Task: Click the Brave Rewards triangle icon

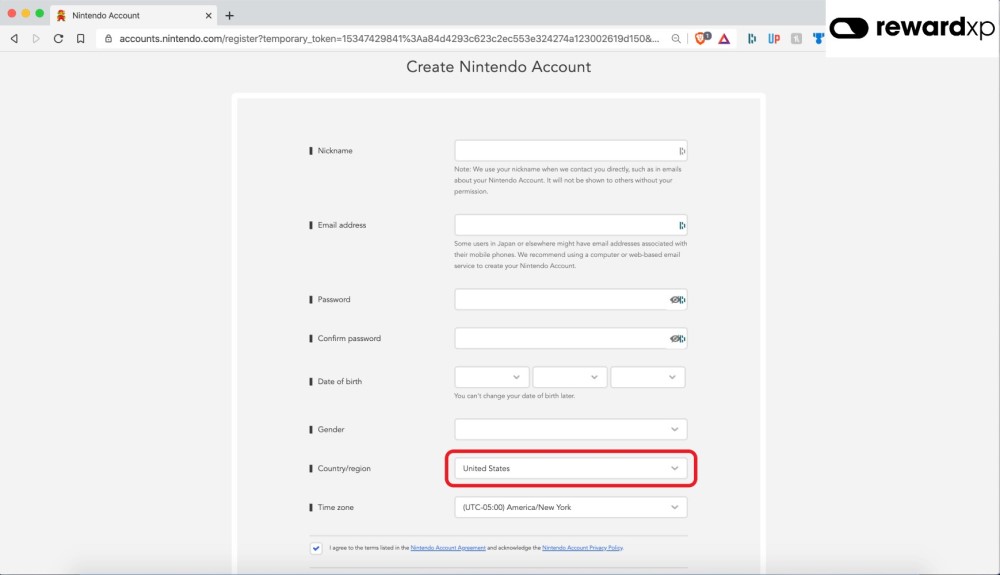Action: click(x=724, y=39)
